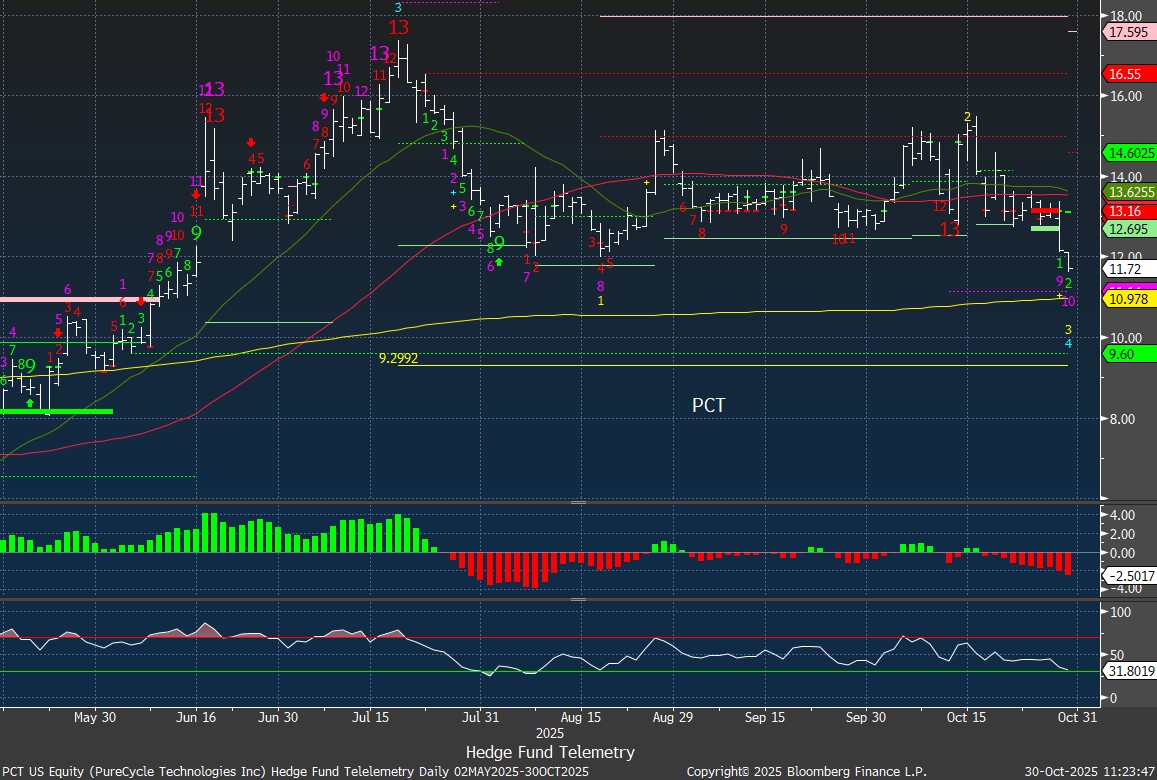Select the 13.6255 moving average label
This screenshot has height=780, width=1157.
1129,192
